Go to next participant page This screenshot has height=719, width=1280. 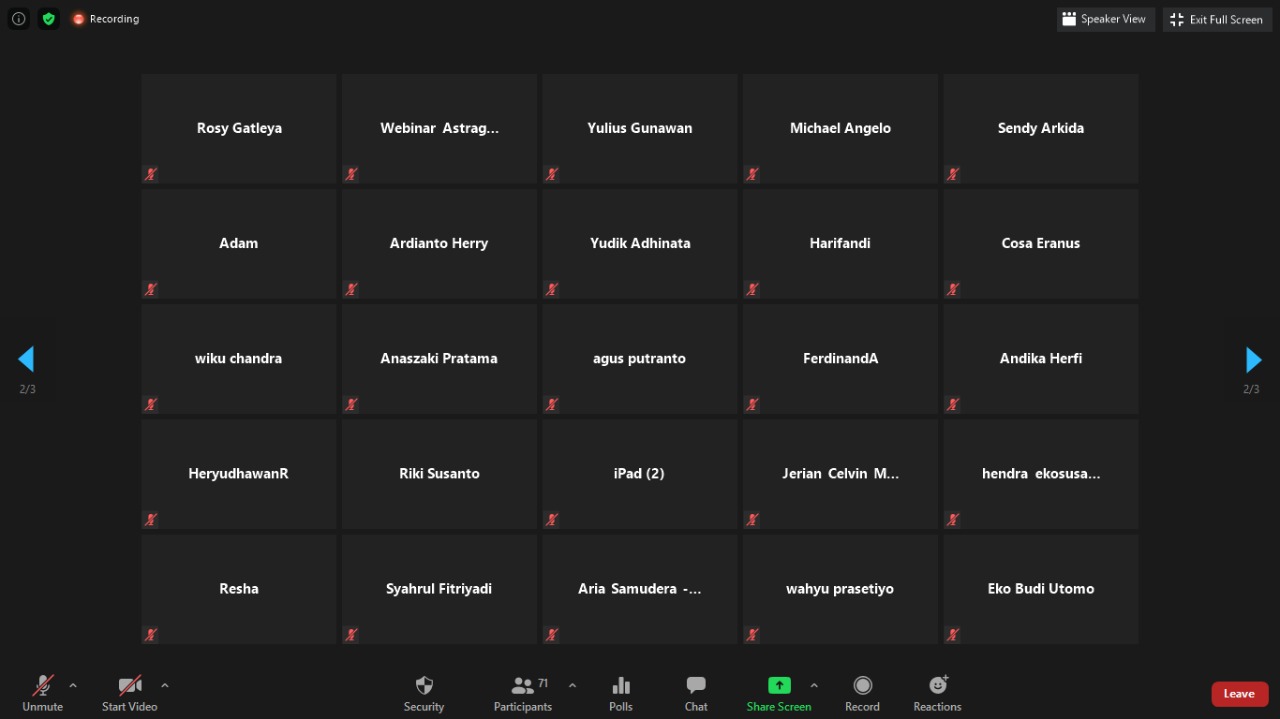(1253, 359)
